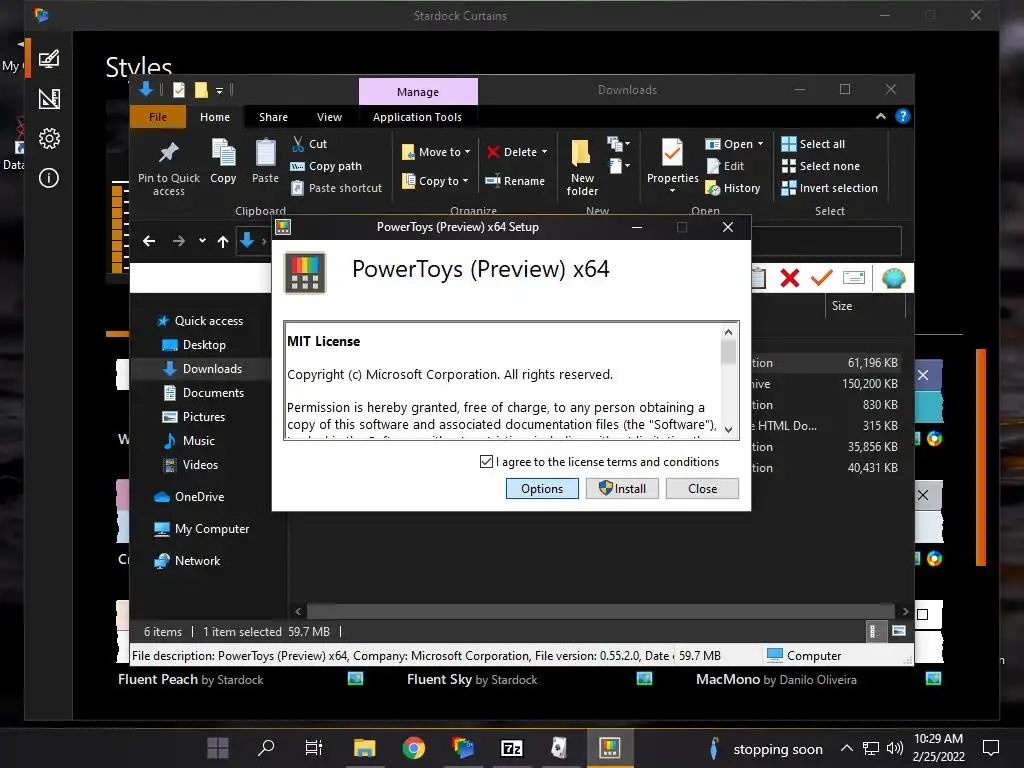Click the taskbar clock showing 10:29 AM
This screenshot has width=1024, height=768.
[x=938, y=748]
